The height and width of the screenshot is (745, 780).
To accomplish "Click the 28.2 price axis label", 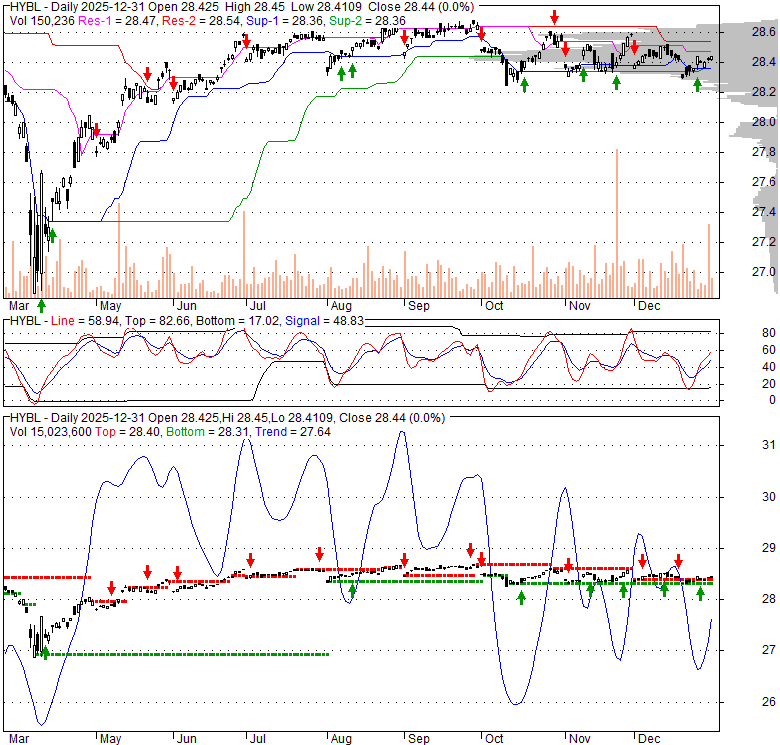I will click(764, 92).
